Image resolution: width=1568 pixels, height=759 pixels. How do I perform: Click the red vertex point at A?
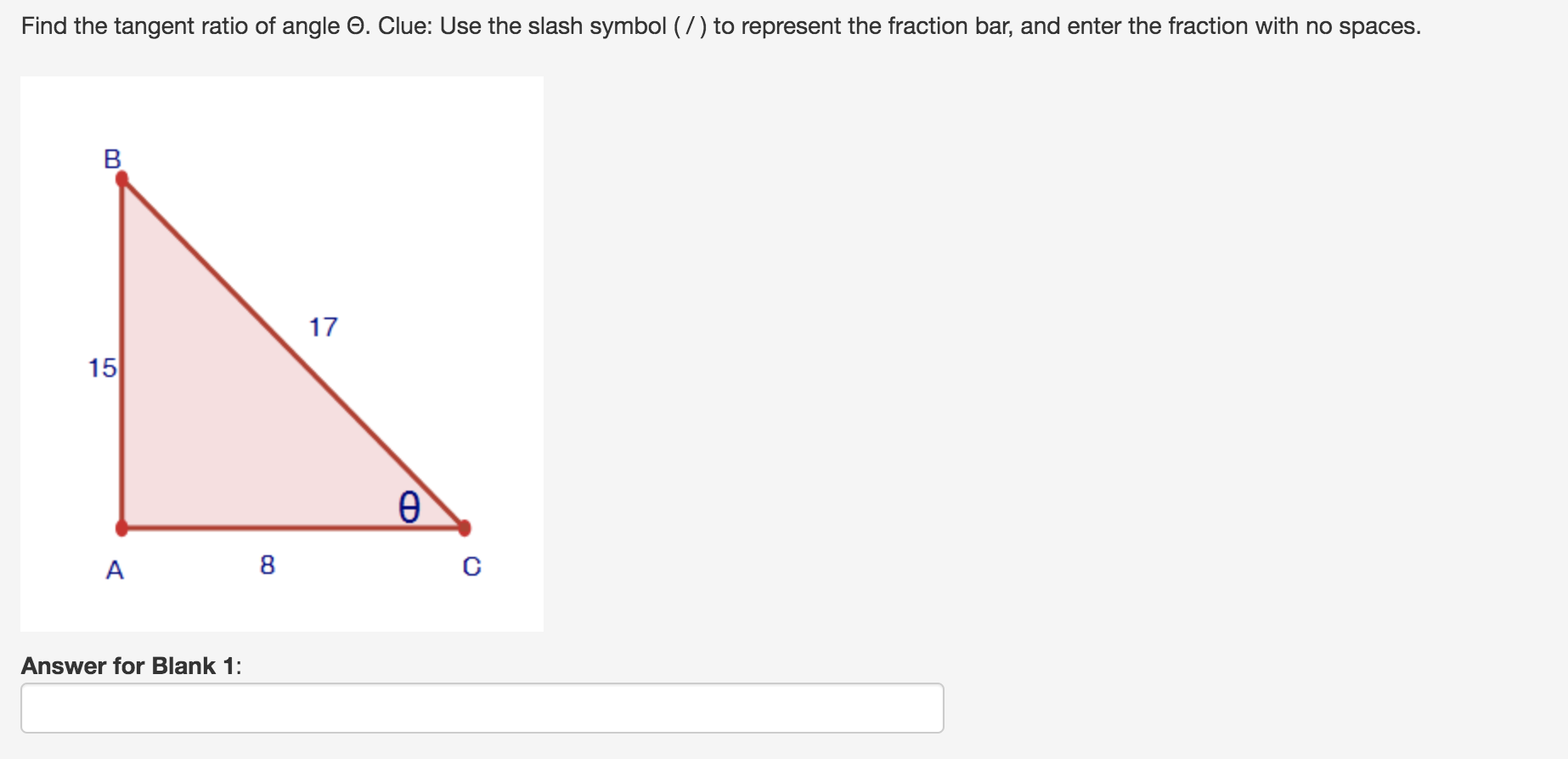click(122, 528)
